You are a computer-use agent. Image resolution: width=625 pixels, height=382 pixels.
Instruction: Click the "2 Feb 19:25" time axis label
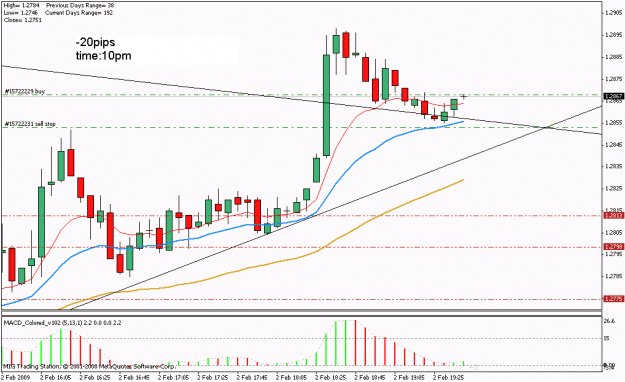449,377
